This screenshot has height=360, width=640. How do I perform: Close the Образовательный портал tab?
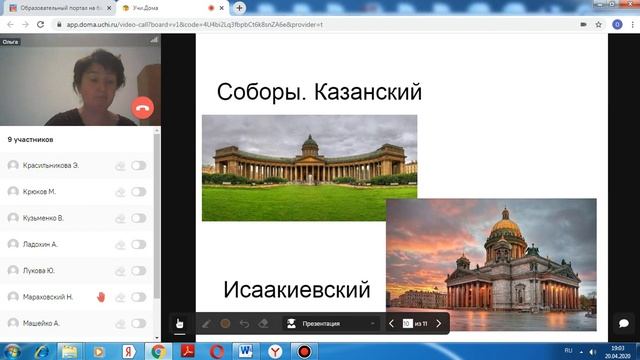click(109, 8)
